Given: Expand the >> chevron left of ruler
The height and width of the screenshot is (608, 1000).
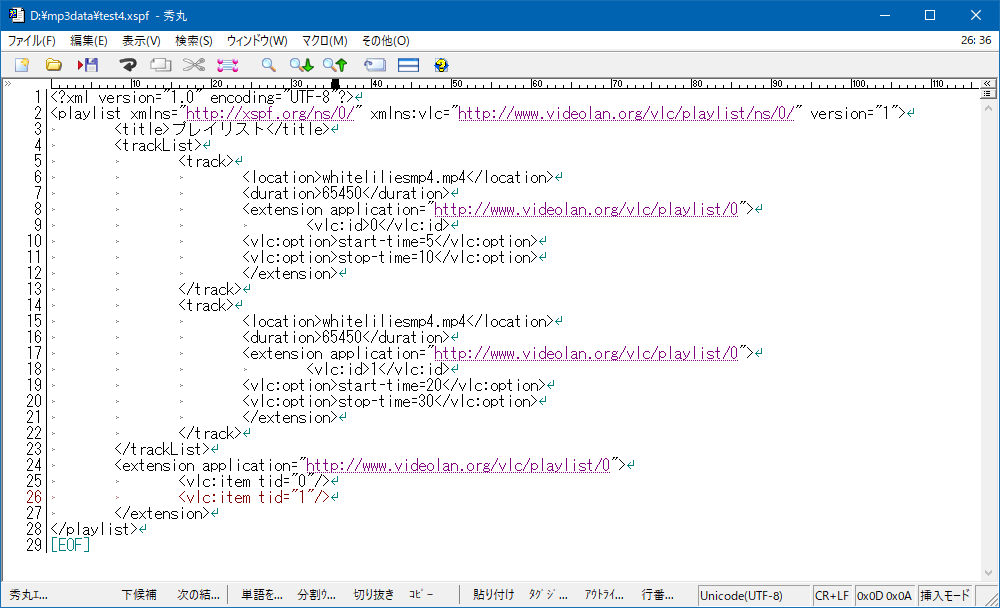Looking at the screenshot, I should point(8,84).
